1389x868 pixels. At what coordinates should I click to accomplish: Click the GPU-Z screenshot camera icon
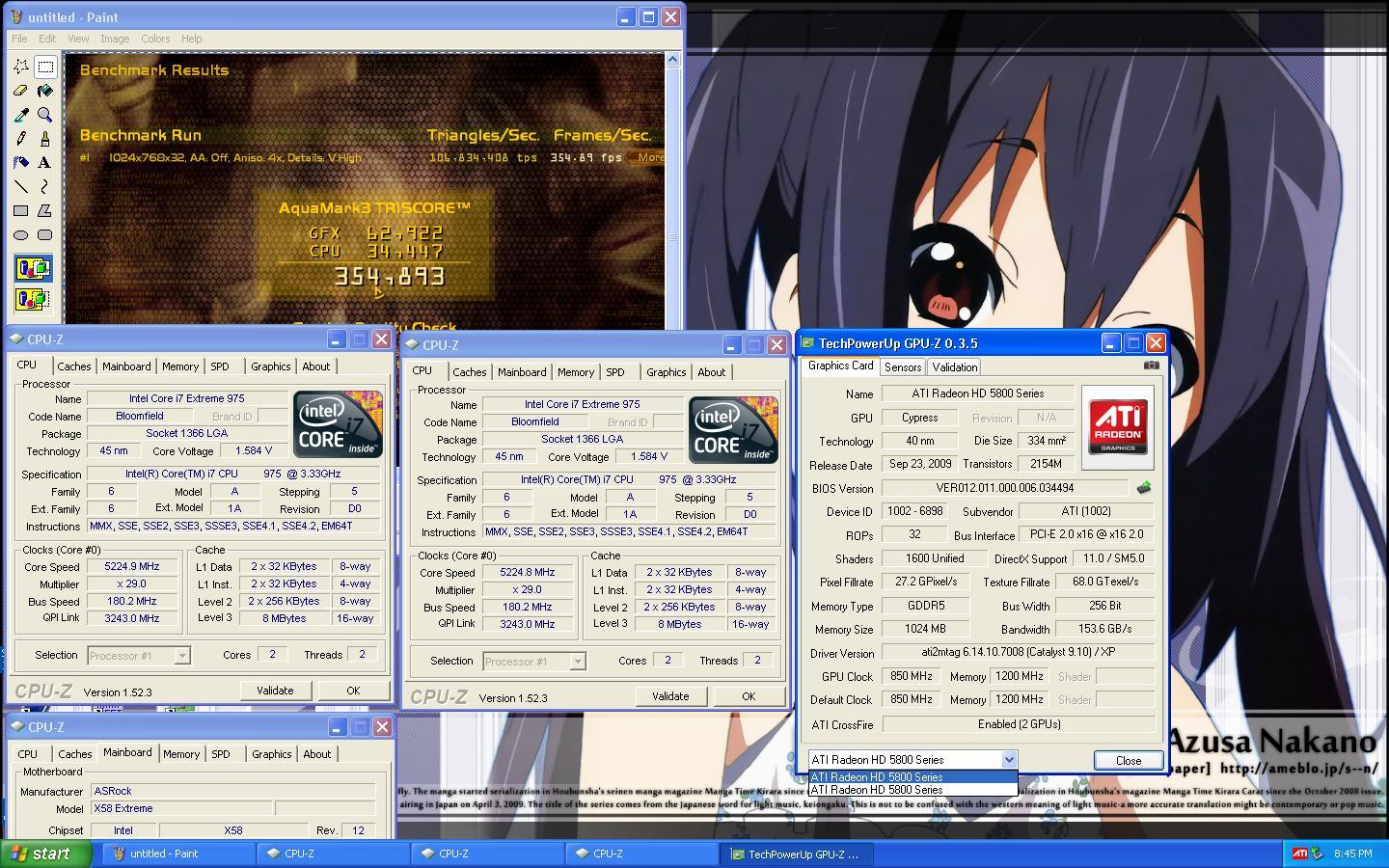click(1151, 365)
